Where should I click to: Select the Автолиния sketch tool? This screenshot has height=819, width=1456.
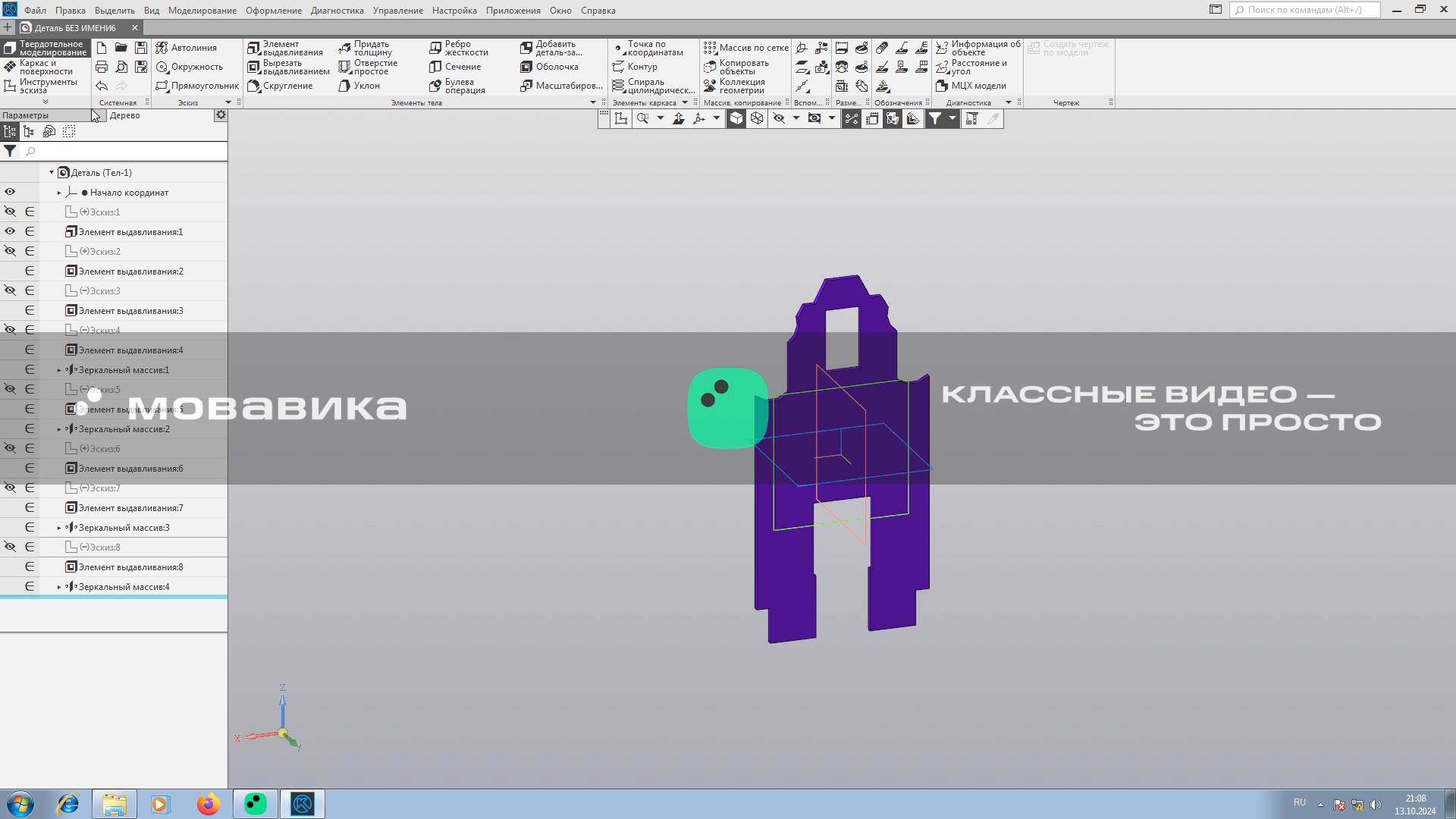point(187,48)
